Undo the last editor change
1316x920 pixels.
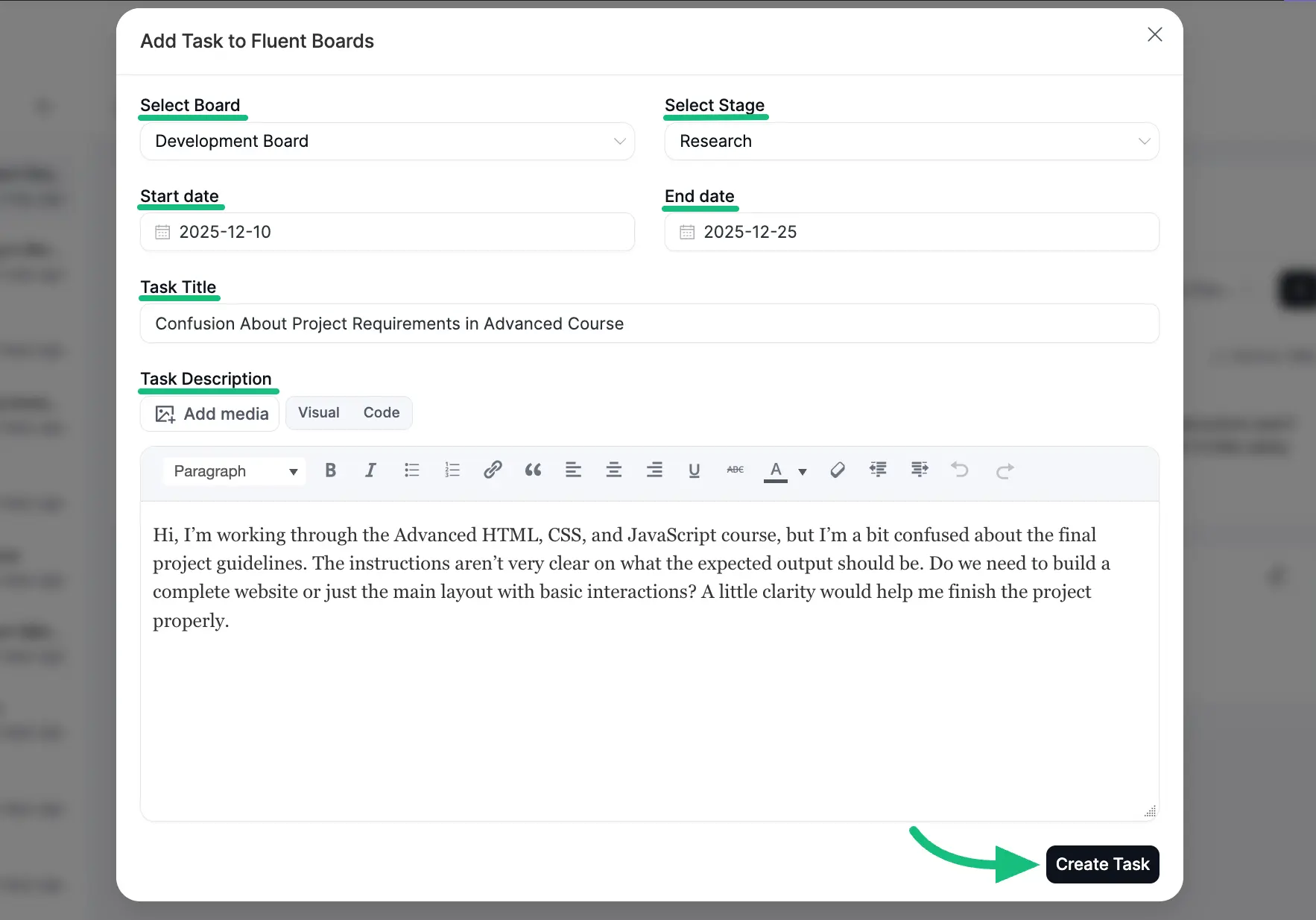point(960,470)
